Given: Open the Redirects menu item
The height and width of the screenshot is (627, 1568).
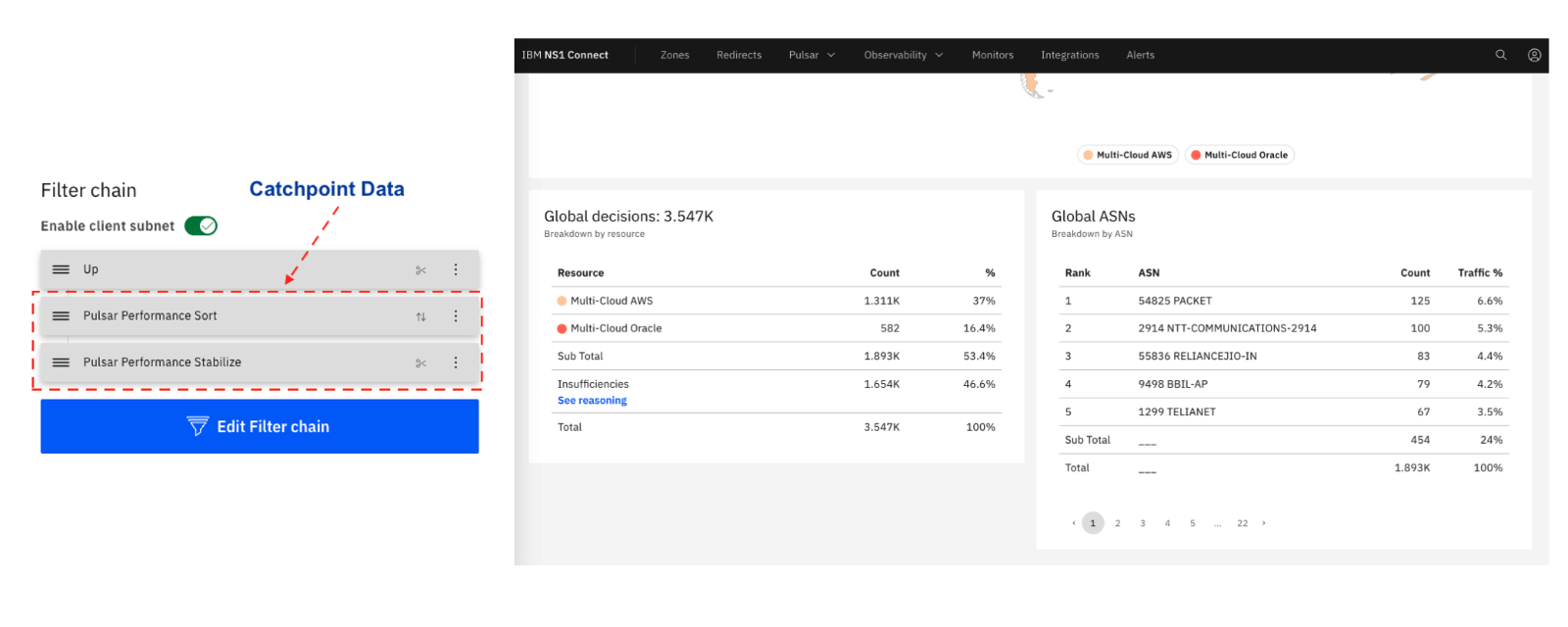Looking at the screenshot, I should tap(739, 55).
